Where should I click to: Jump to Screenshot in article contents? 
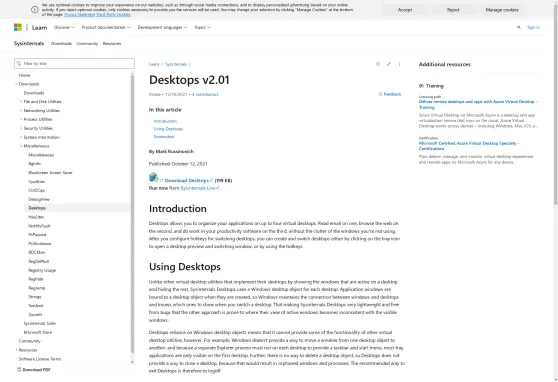click(164, 137)
